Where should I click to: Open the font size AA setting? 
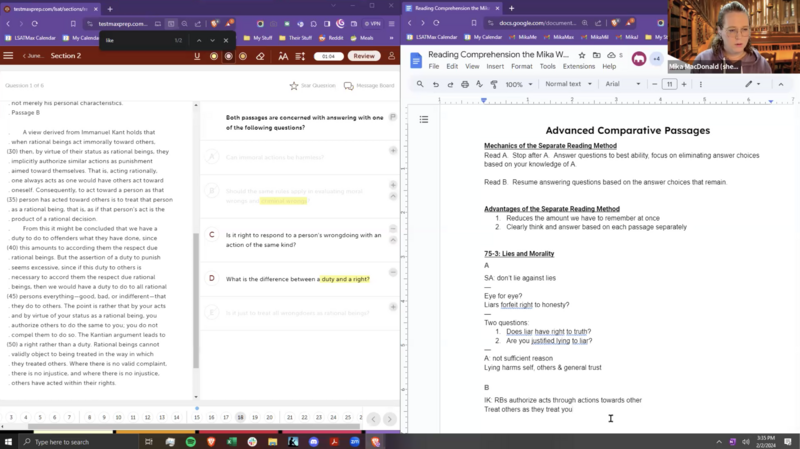284,56
